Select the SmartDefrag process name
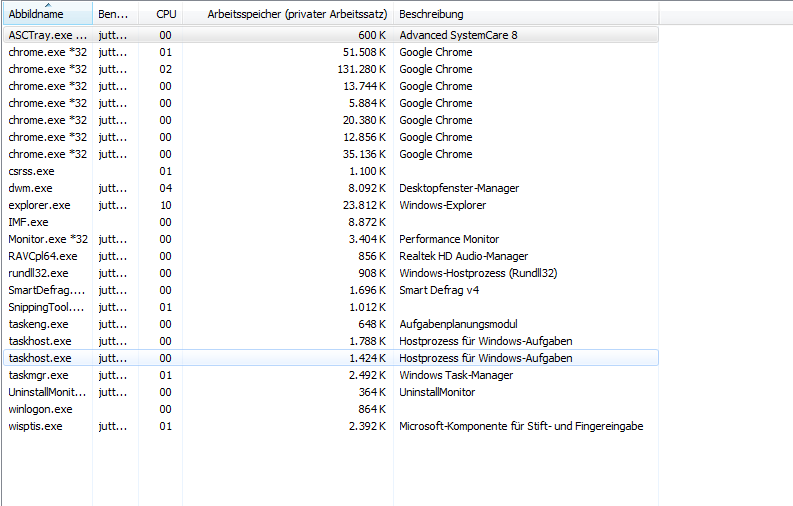The image size is (793, 506). (47, 290)
